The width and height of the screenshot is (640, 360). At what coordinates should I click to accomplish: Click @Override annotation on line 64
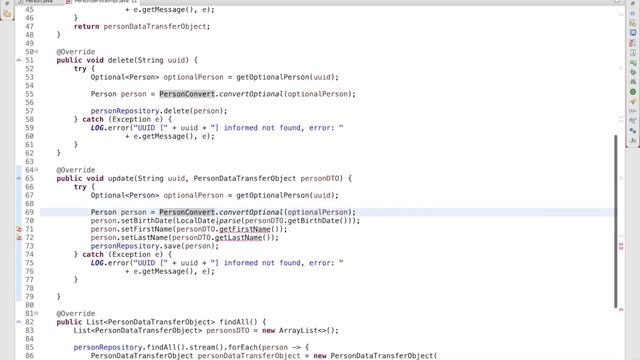tap(76, 170)
